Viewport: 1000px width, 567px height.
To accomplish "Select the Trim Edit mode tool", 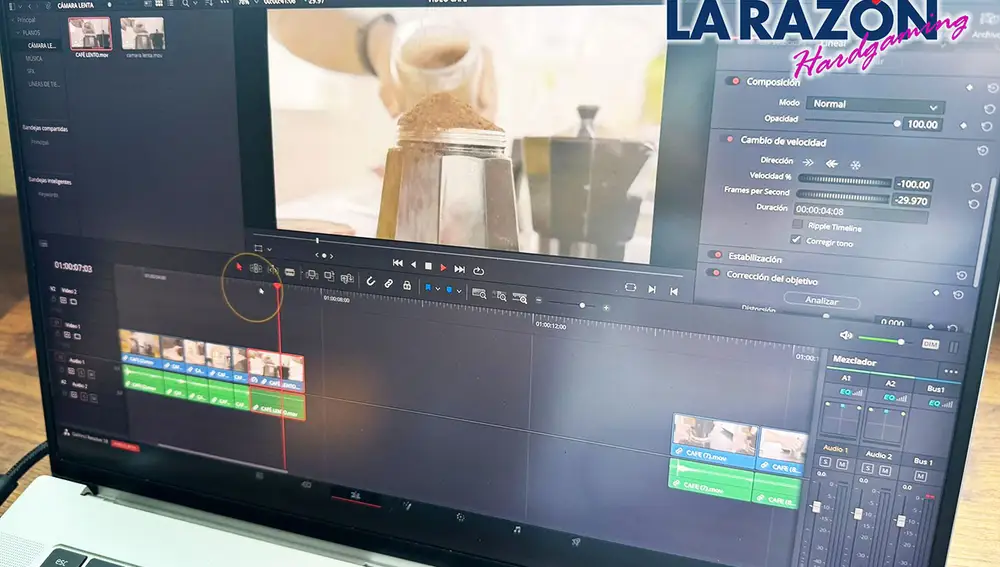I will [256, 269].
